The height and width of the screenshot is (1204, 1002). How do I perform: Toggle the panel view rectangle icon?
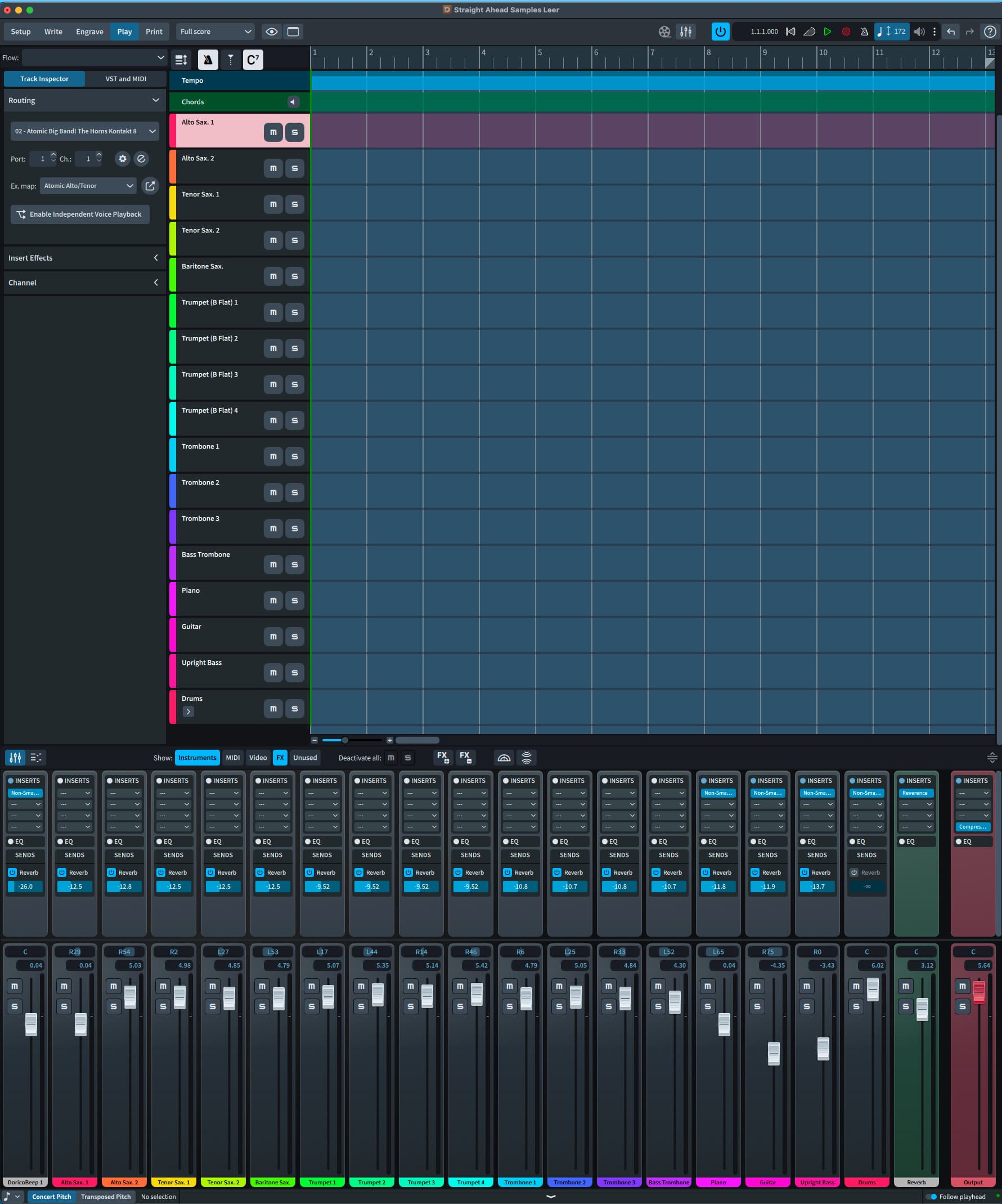[x=293, y=32]
